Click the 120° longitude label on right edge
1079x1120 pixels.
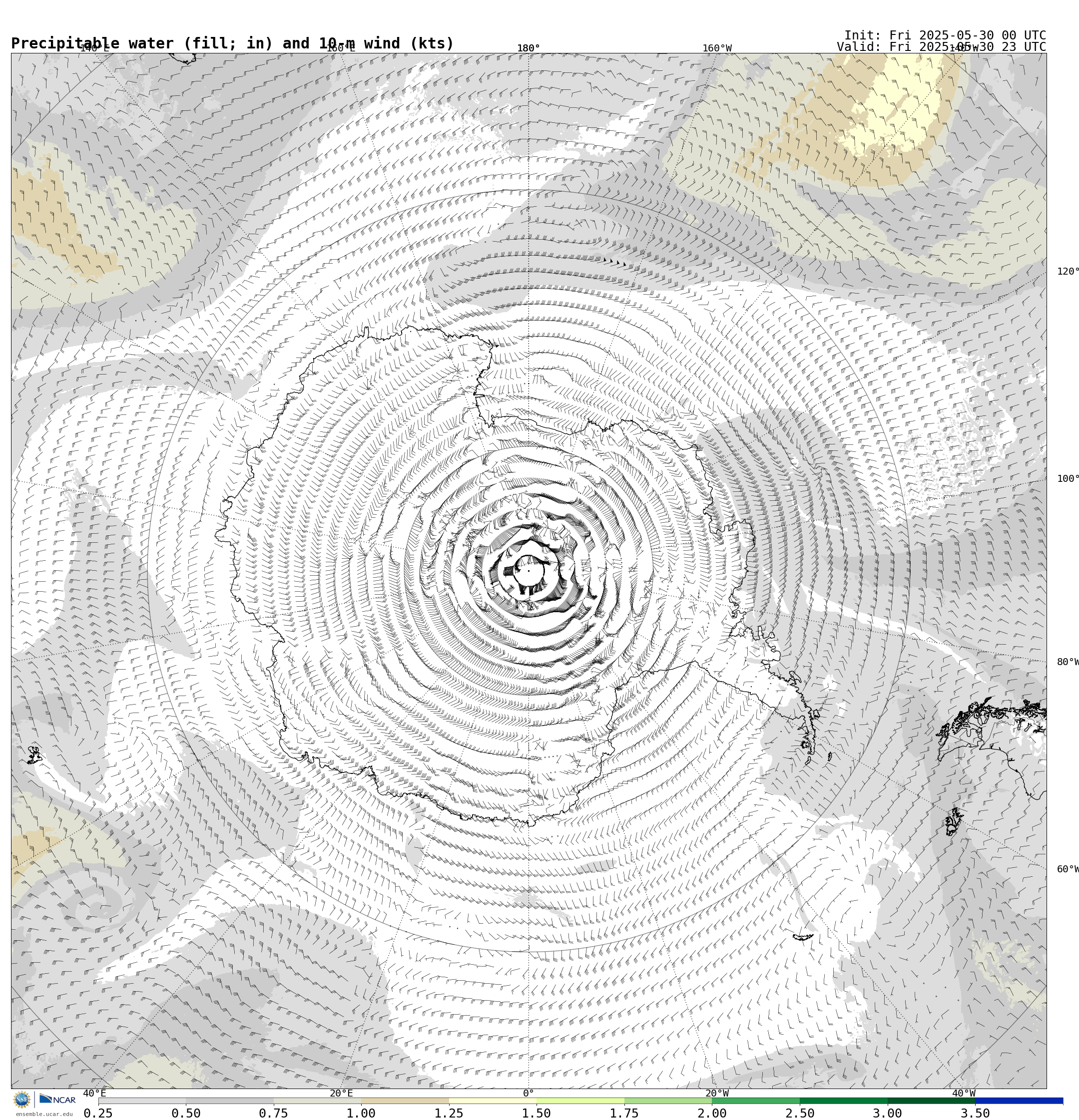pyautogui.click(x=1068, y=272)
